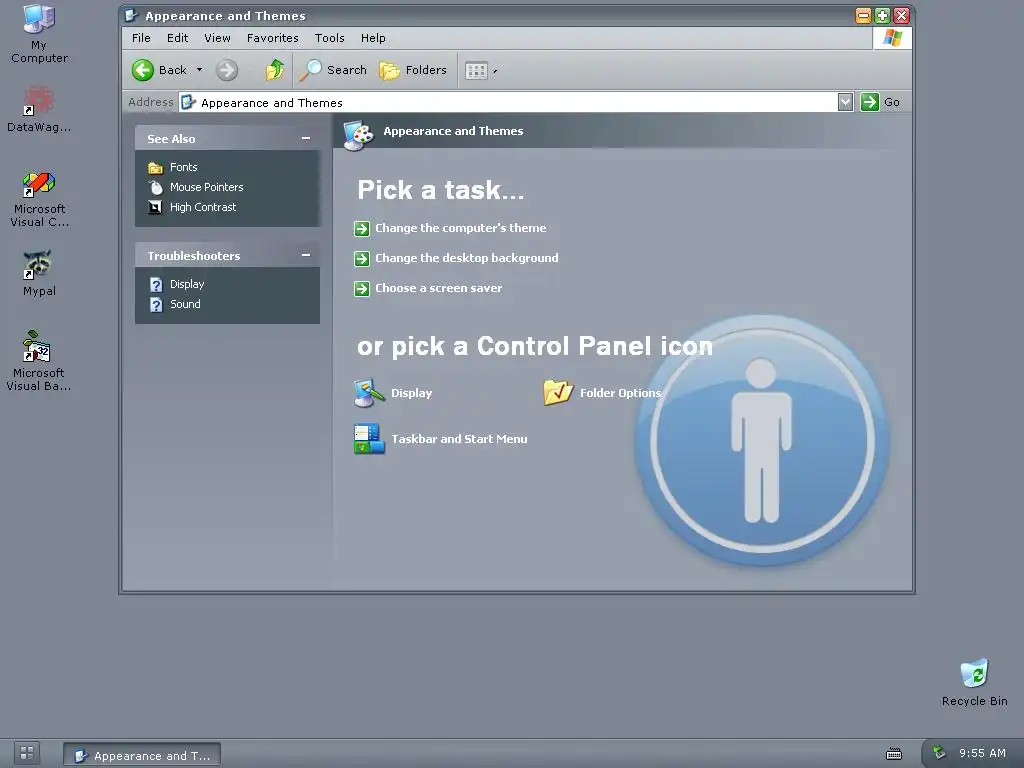Image resolution: width=1024 pixels, height=768 pixels.
Task: Open the Help menu
Action: point(374,38)
